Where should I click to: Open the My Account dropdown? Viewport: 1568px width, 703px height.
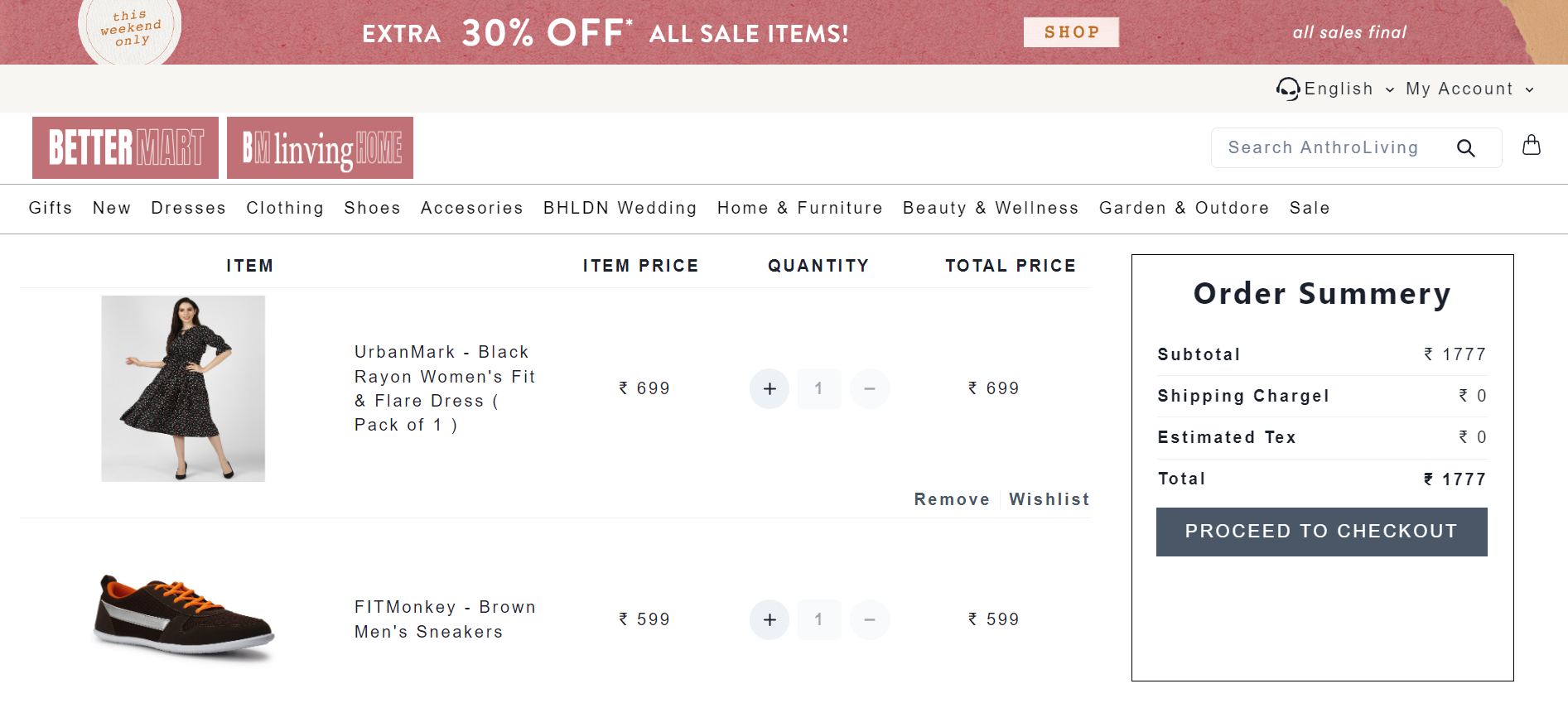(1469, 89)
